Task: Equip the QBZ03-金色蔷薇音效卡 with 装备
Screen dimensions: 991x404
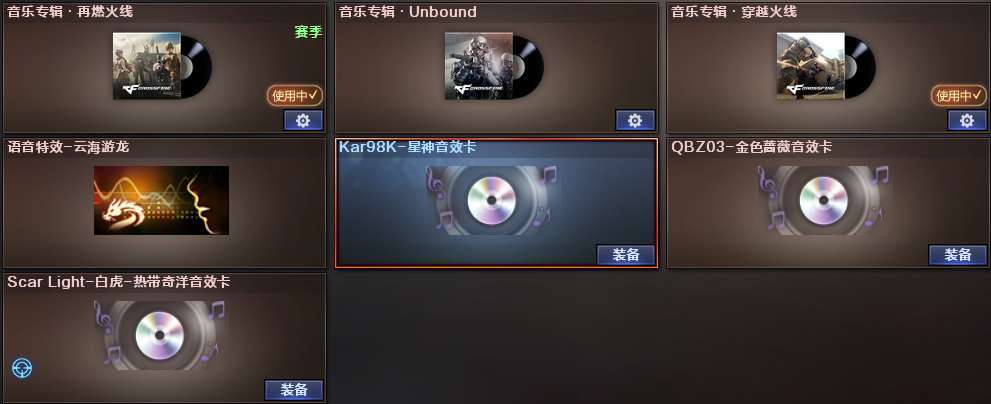Action: click(958, 255)
